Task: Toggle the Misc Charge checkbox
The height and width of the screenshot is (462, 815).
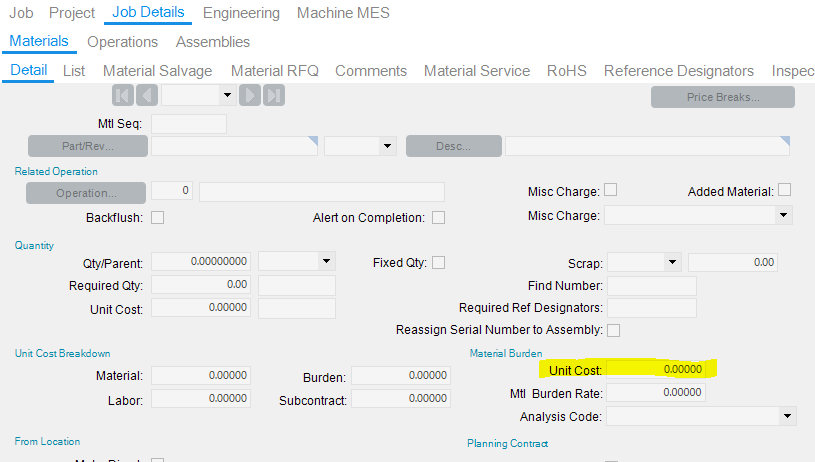Action: click(611, 190)
